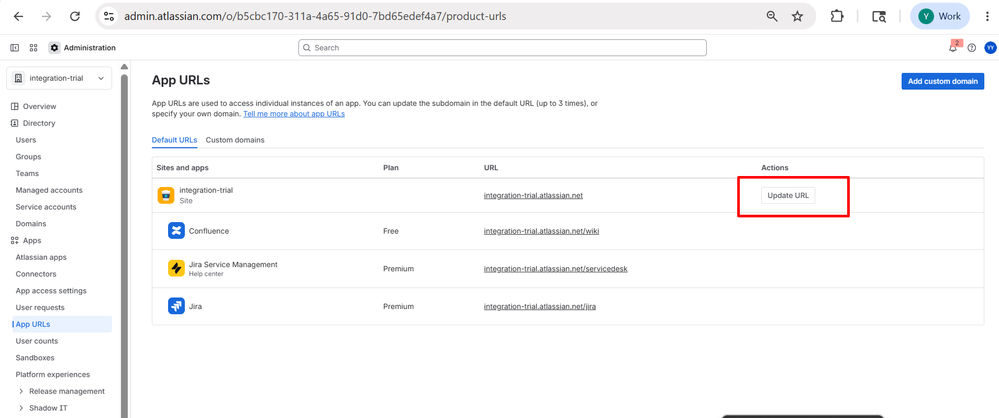Open User counts in the sidebar
The image size is (999, 418).
[36, 341]
